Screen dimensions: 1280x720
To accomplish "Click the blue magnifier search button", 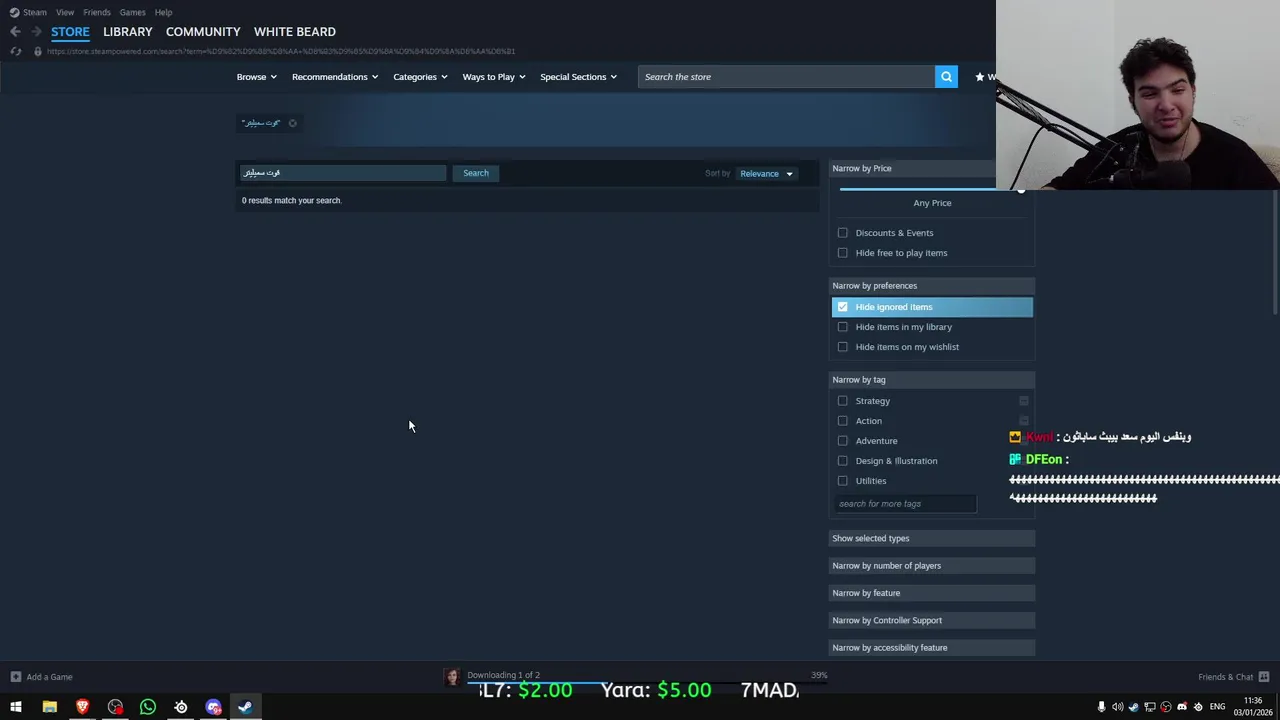I will click(946, 77).
